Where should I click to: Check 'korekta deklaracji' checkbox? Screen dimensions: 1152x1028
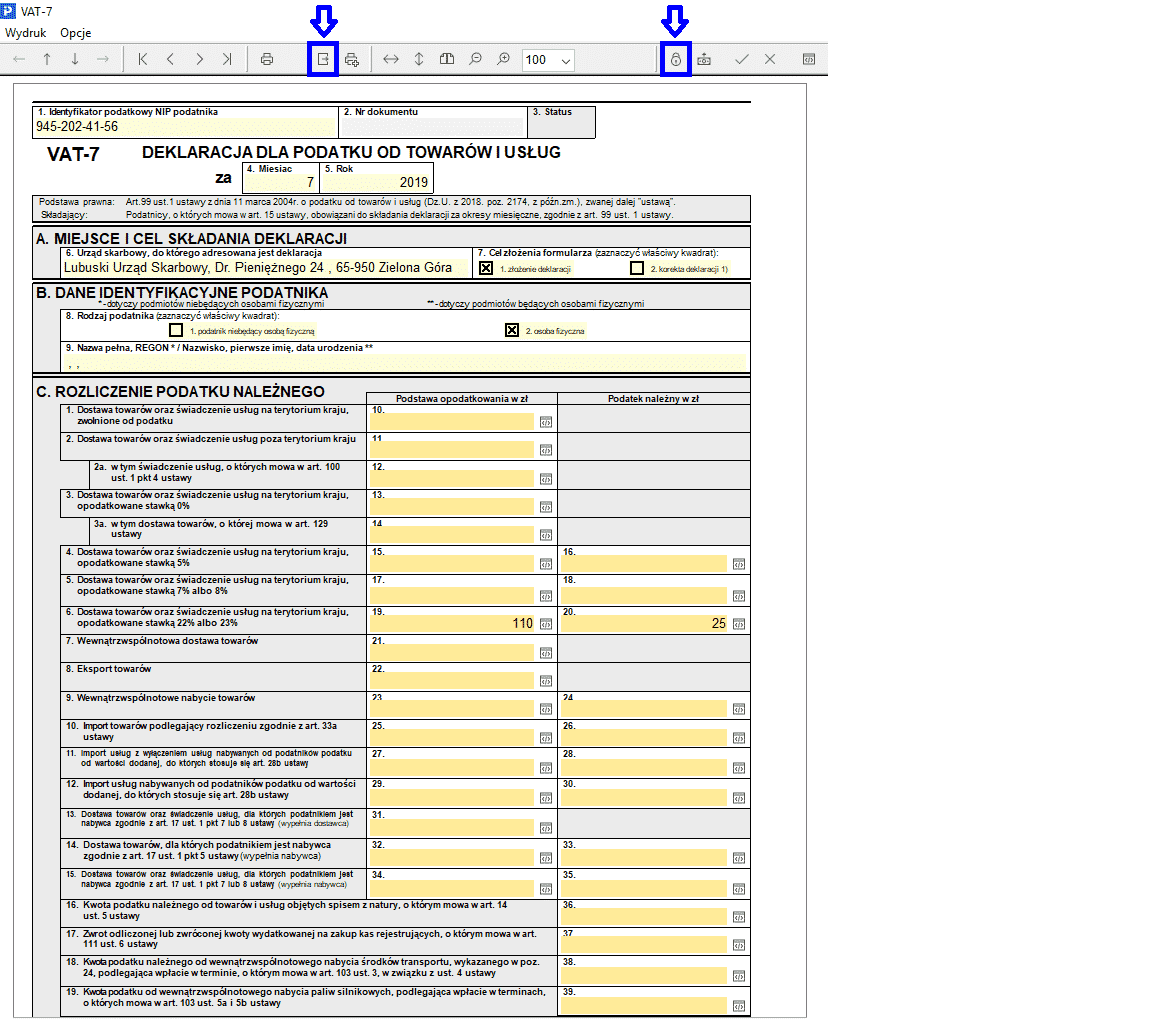[x=637, y=268]
